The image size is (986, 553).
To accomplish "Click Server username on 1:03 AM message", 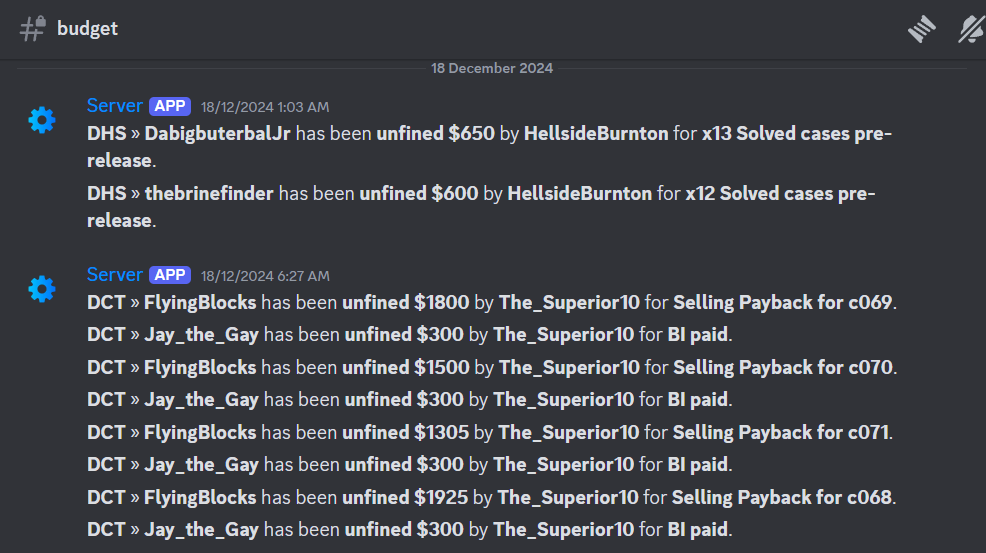I will [114, 106].
